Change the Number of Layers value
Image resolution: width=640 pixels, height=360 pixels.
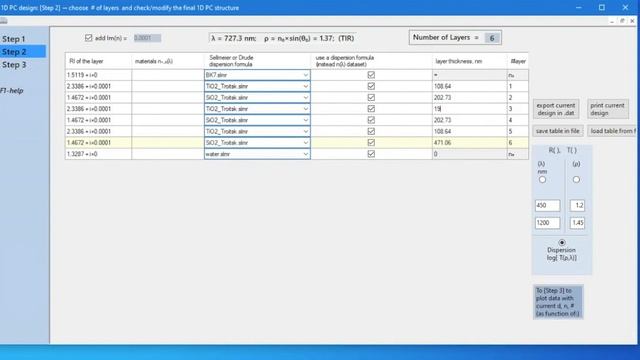tap(492, 38)
